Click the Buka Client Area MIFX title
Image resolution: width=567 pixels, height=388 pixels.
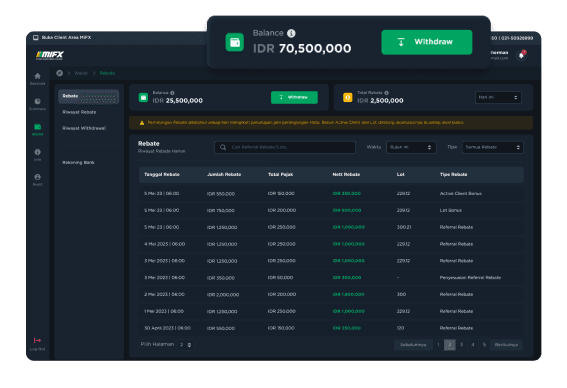coord(67,38)
